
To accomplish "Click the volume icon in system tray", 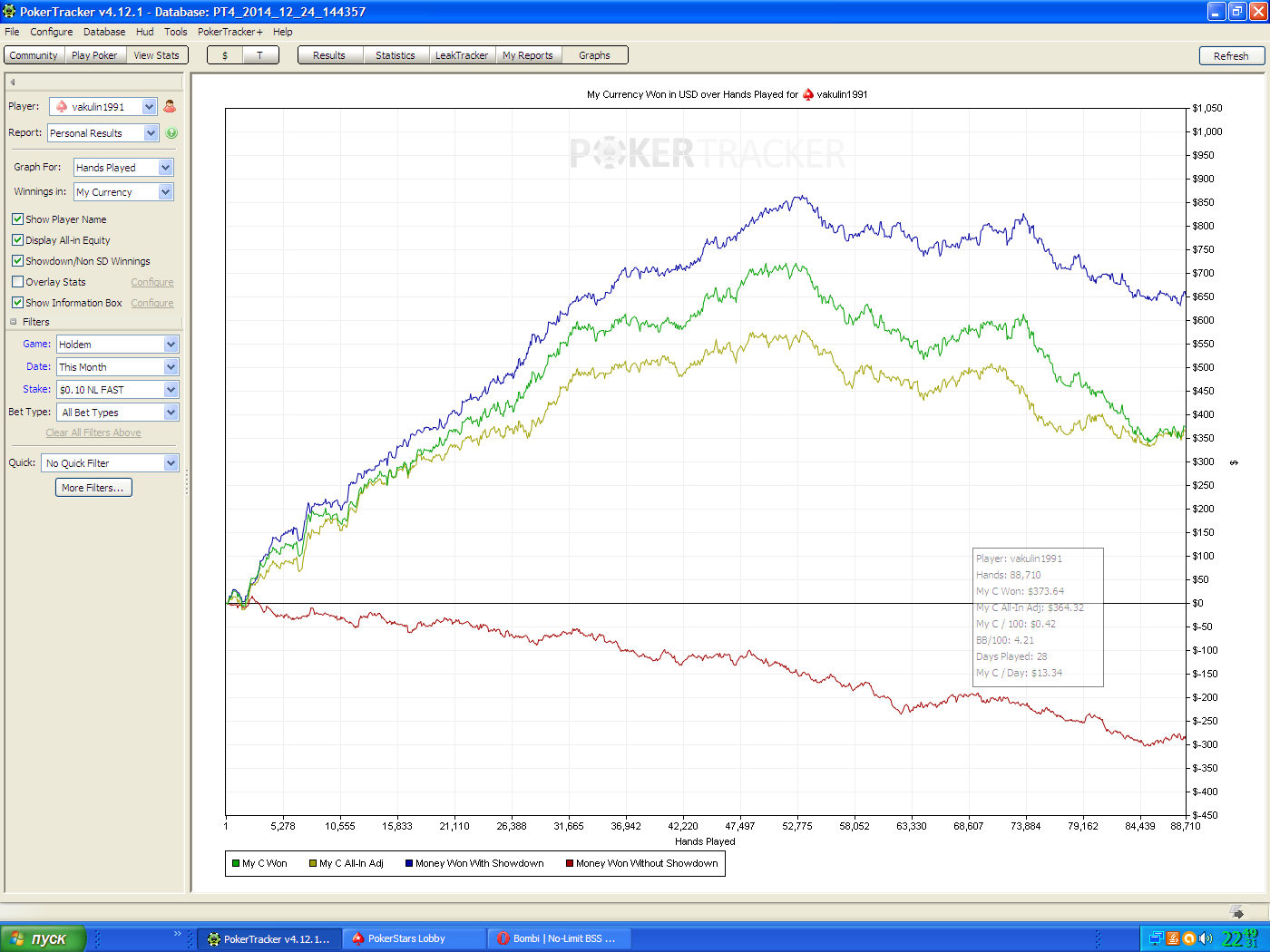I will (x=1206, y=938).
